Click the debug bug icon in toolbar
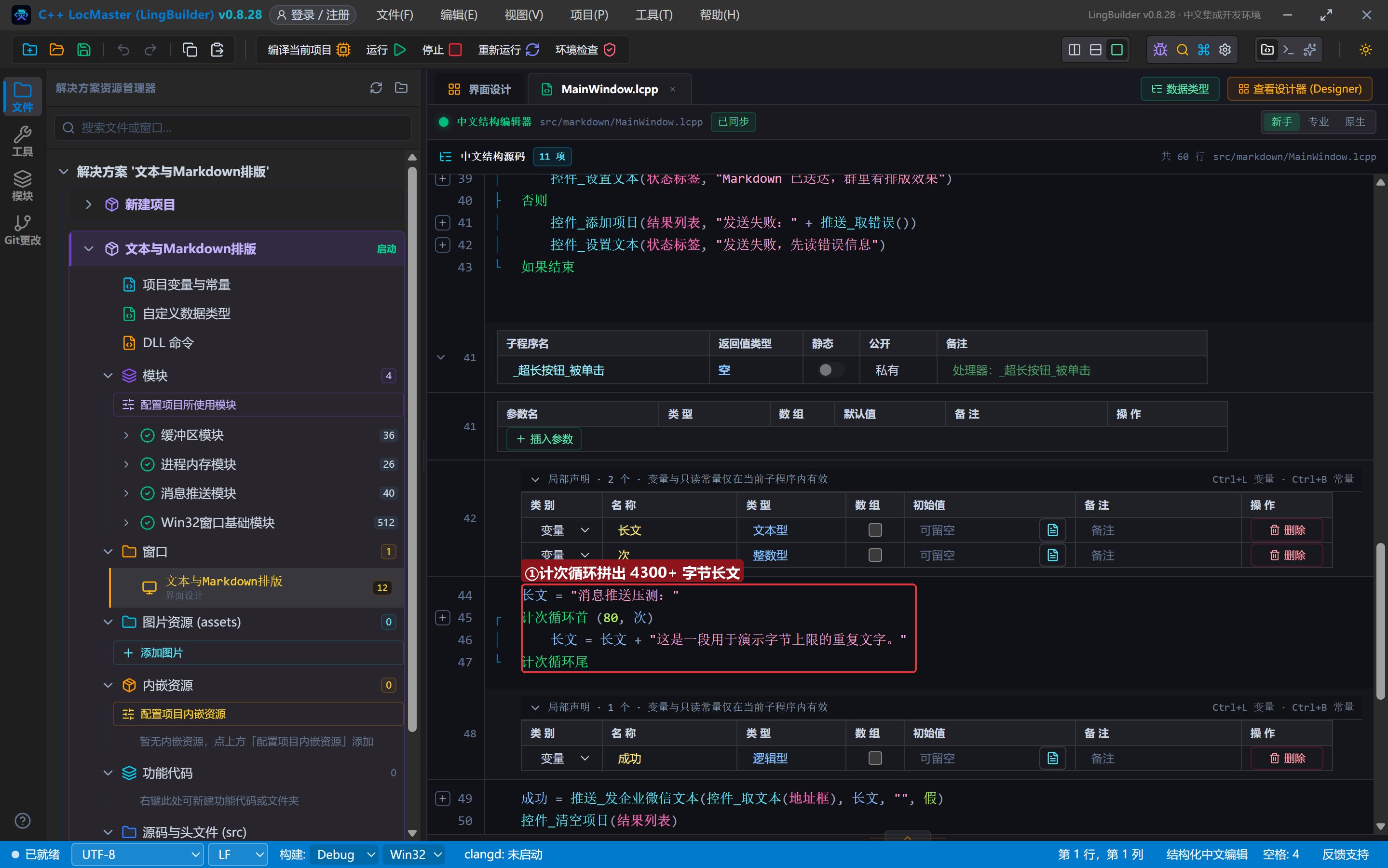1388x868 pixels. (x=1160, y=50)
